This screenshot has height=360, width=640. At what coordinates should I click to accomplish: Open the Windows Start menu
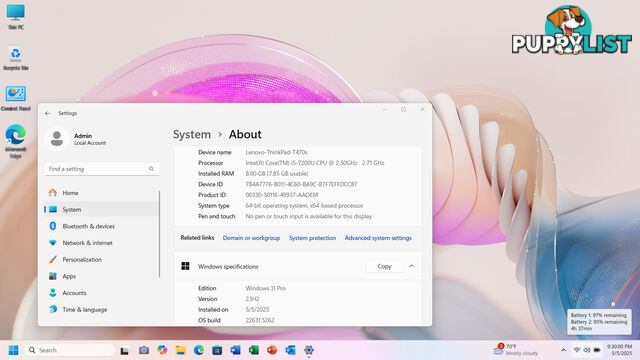click(13, 350)
